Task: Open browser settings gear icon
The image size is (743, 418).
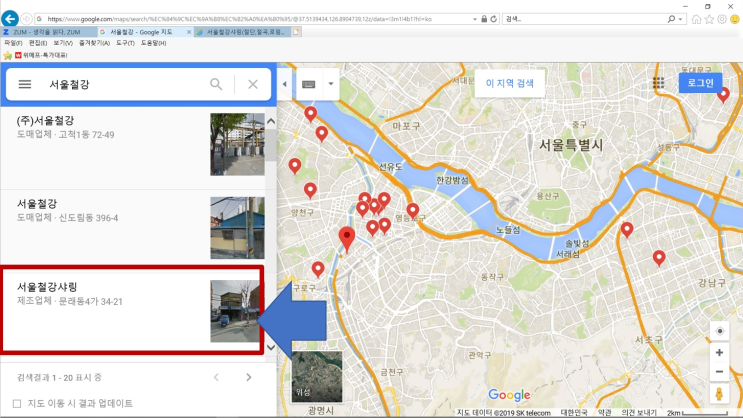Action: [x=722, y=19]
